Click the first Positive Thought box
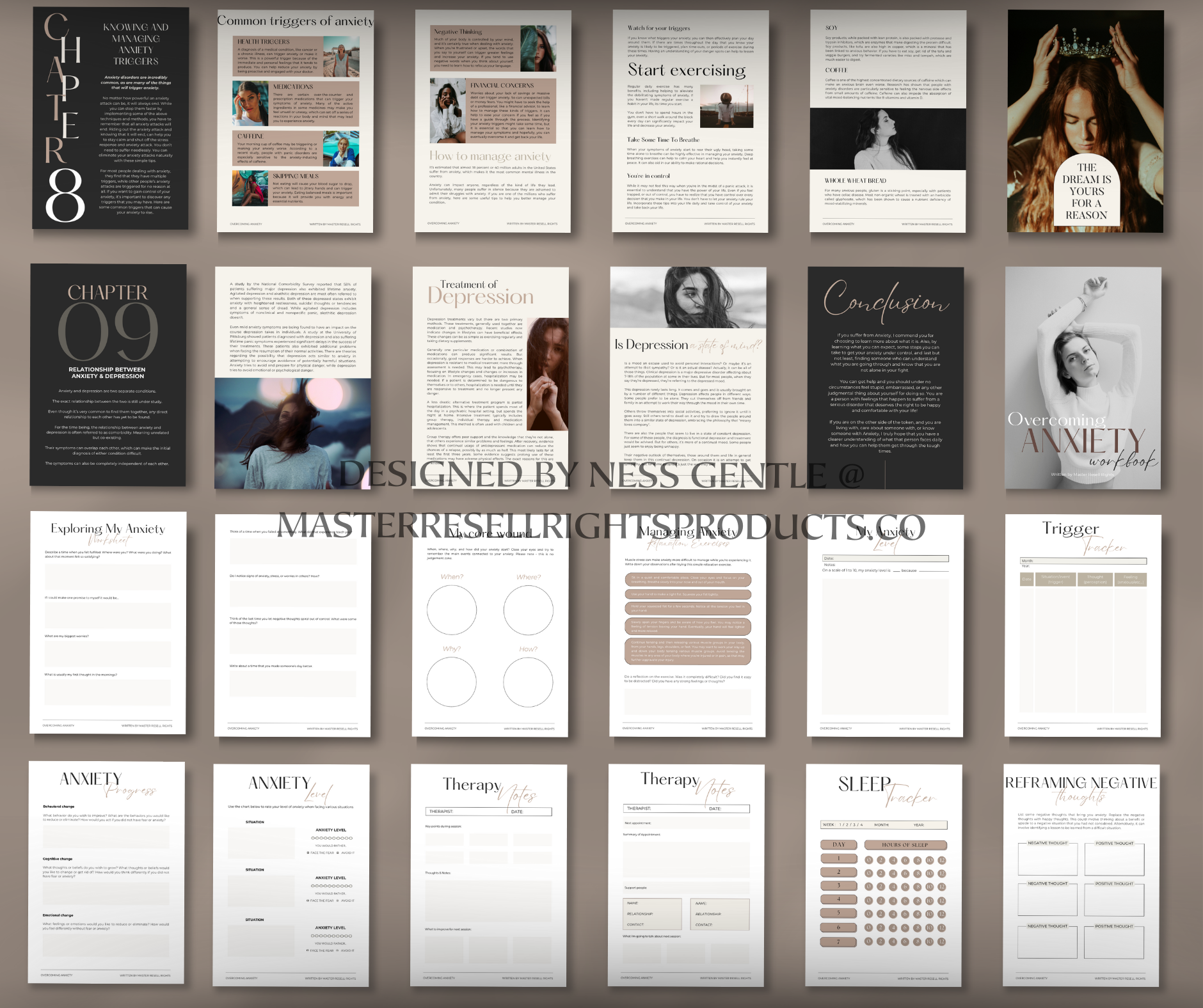 (x=1114, y=860)
